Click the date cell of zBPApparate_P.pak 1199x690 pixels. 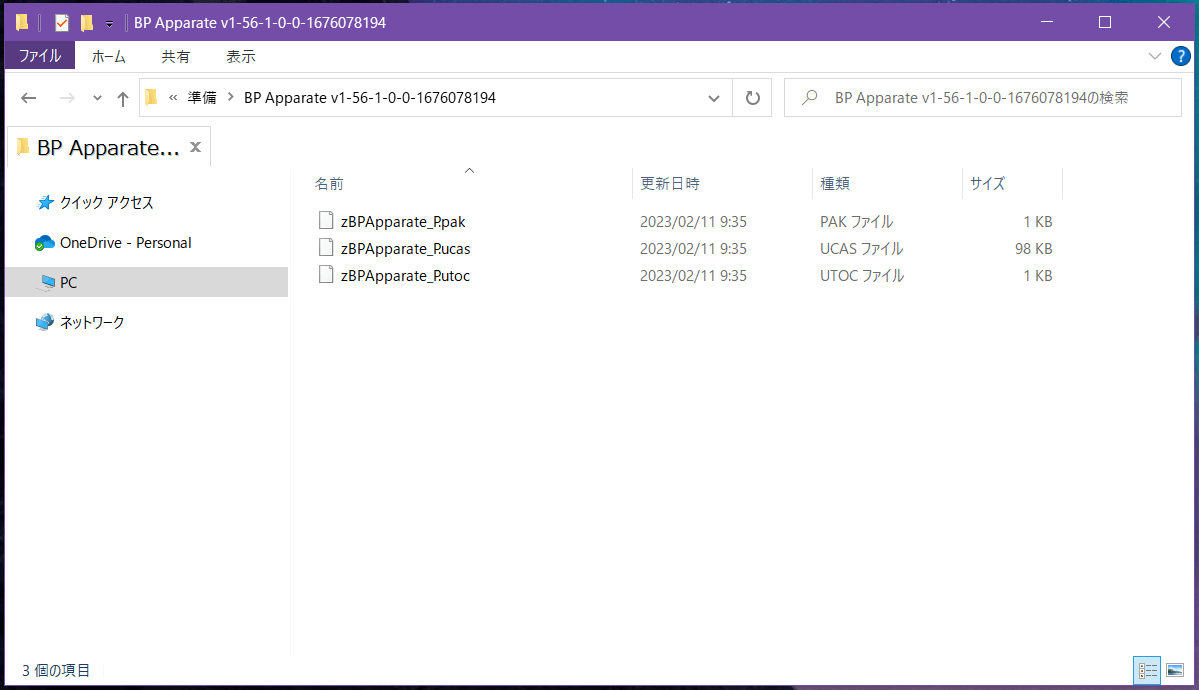coord(694,222)
